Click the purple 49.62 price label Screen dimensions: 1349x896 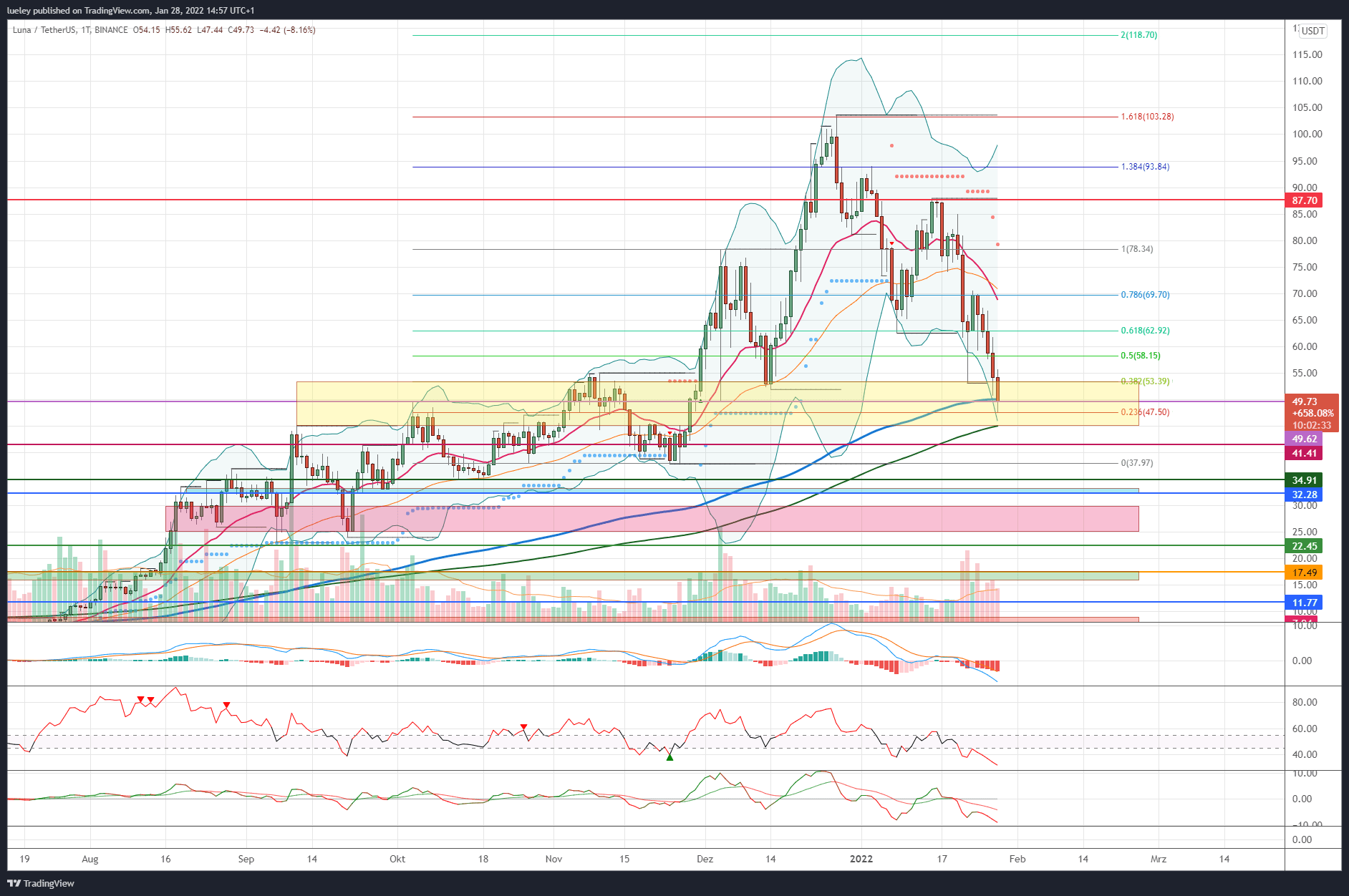click(x=1304, y=439)
